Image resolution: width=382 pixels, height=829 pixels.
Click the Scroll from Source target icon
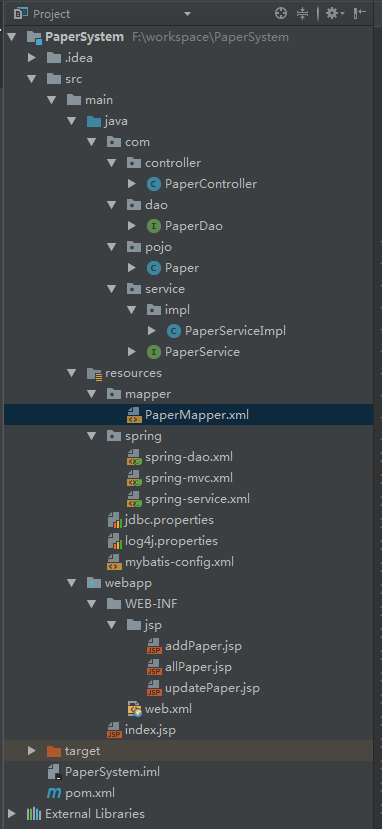(x=281, y=13)
